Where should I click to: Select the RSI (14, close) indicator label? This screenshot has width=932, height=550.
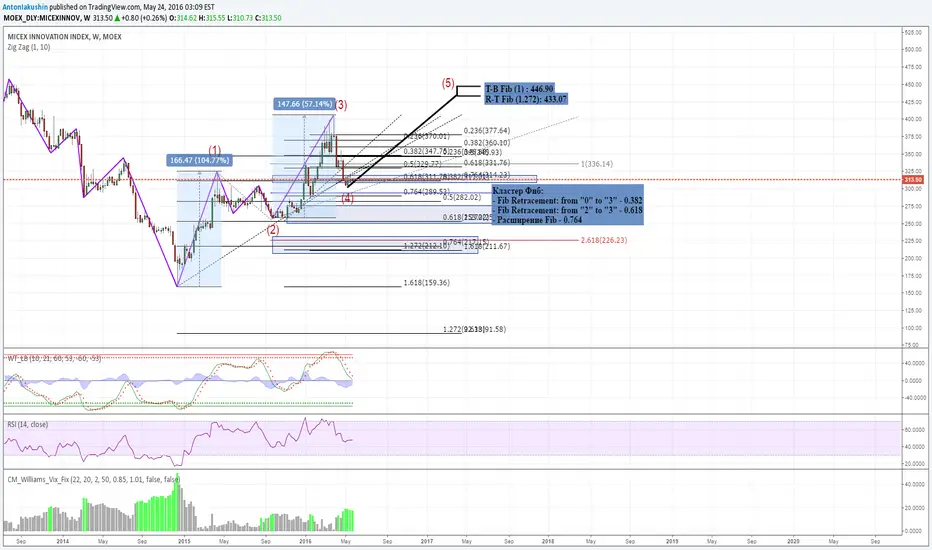click(x=27, y=425)
